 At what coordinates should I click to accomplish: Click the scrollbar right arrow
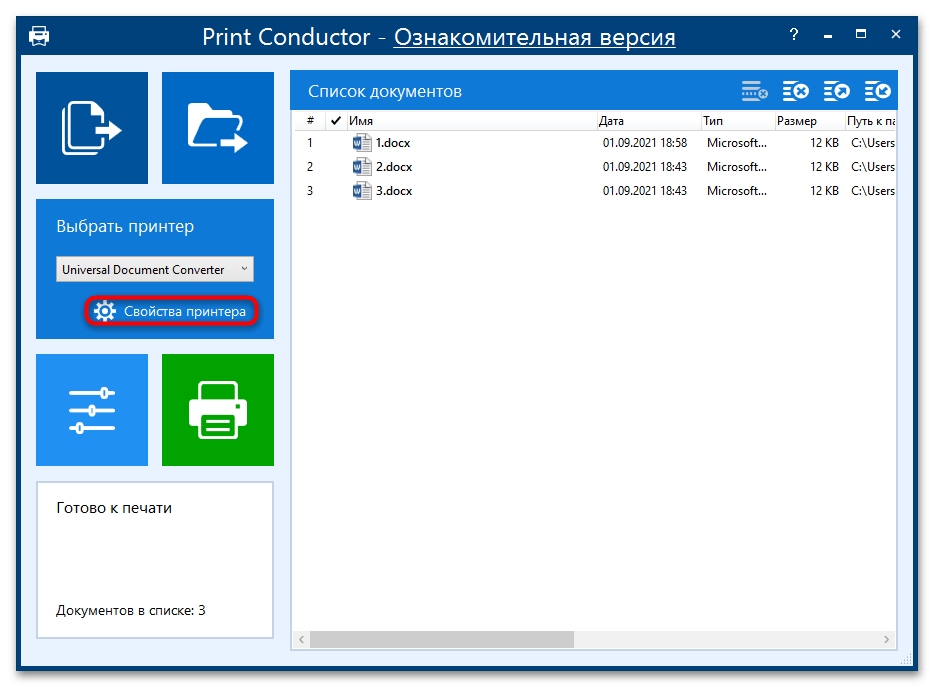pos(886,639)
